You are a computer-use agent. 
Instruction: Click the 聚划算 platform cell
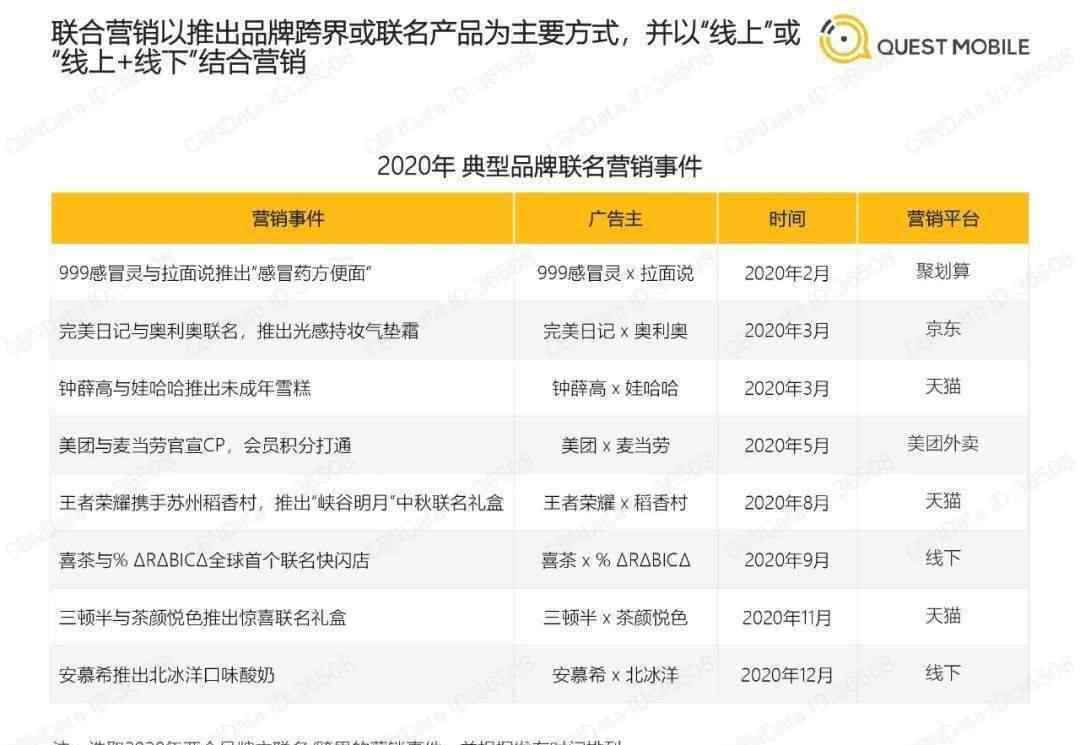click(x=942, y=271)
